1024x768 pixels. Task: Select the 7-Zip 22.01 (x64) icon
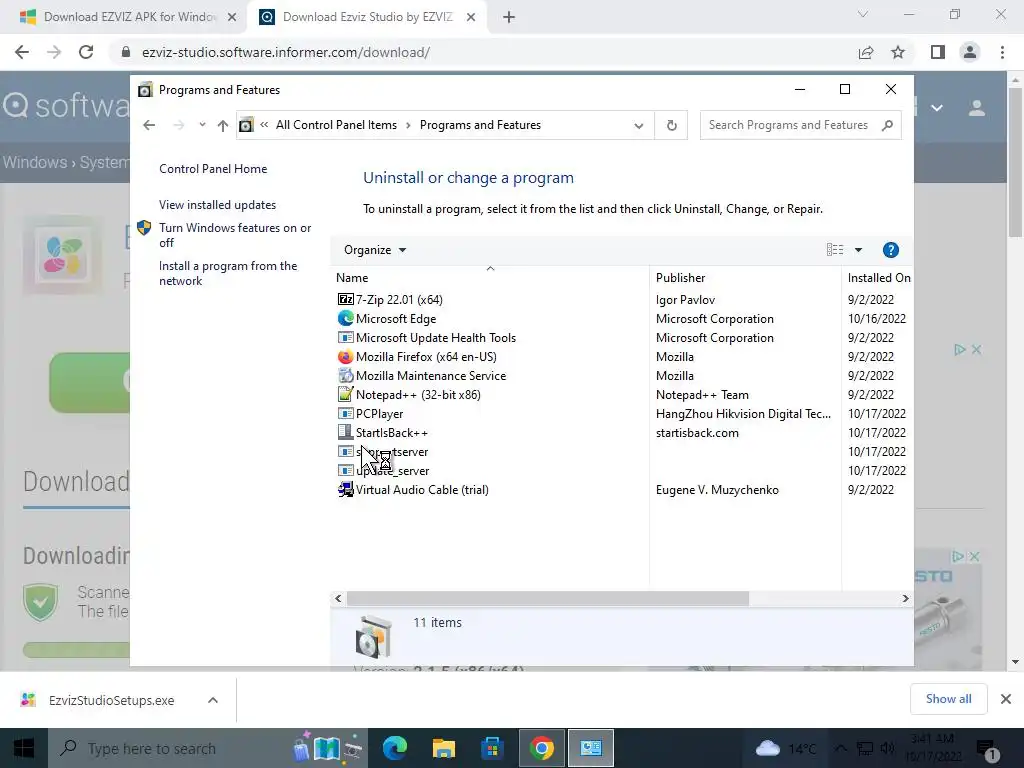pyautogui.click(x=345, y=299)
